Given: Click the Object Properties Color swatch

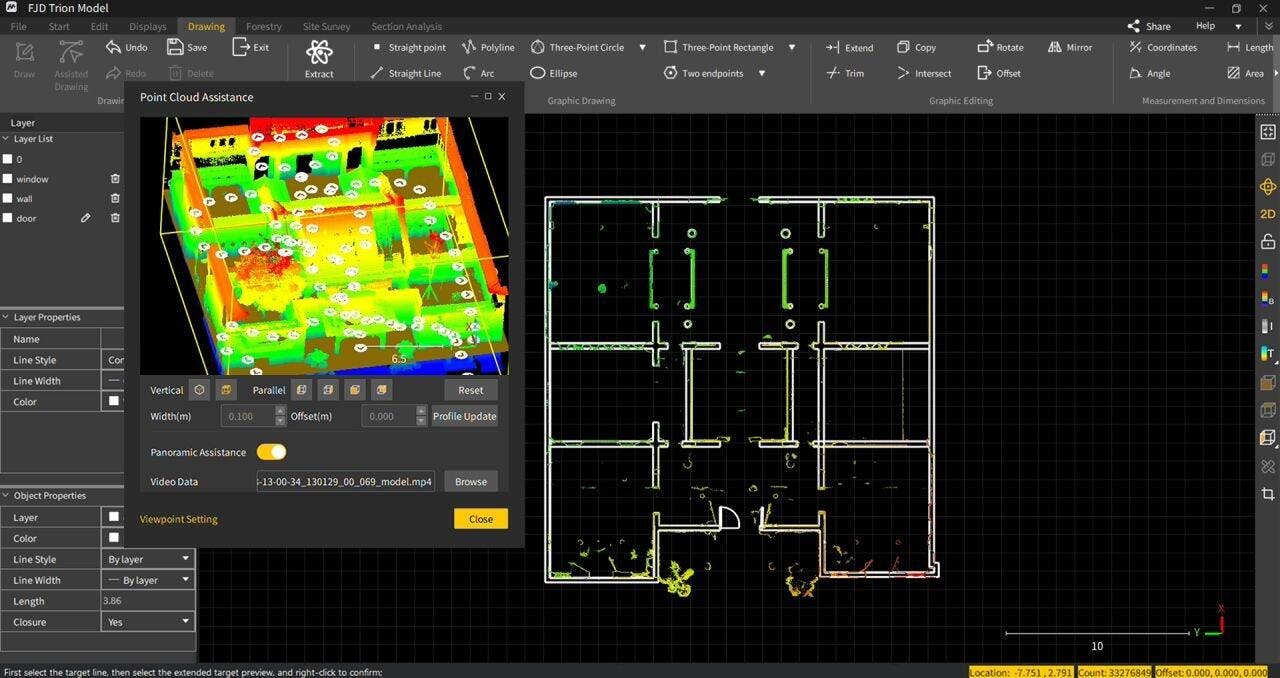Looking at the screenshot, I should (113, 538).
